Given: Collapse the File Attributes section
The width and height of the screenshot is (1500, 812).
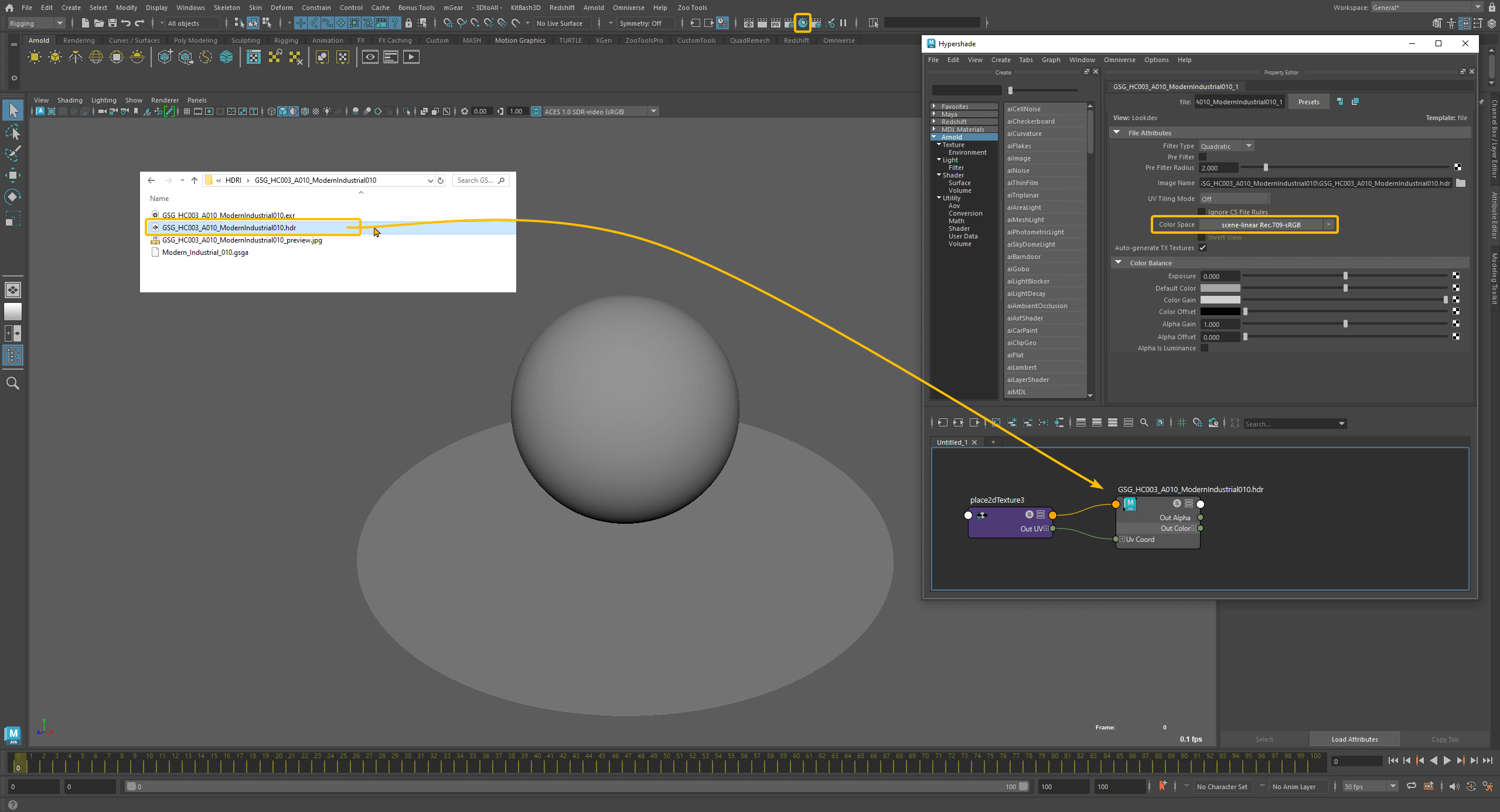Looking at the screenshot, I should [1117, 133].
